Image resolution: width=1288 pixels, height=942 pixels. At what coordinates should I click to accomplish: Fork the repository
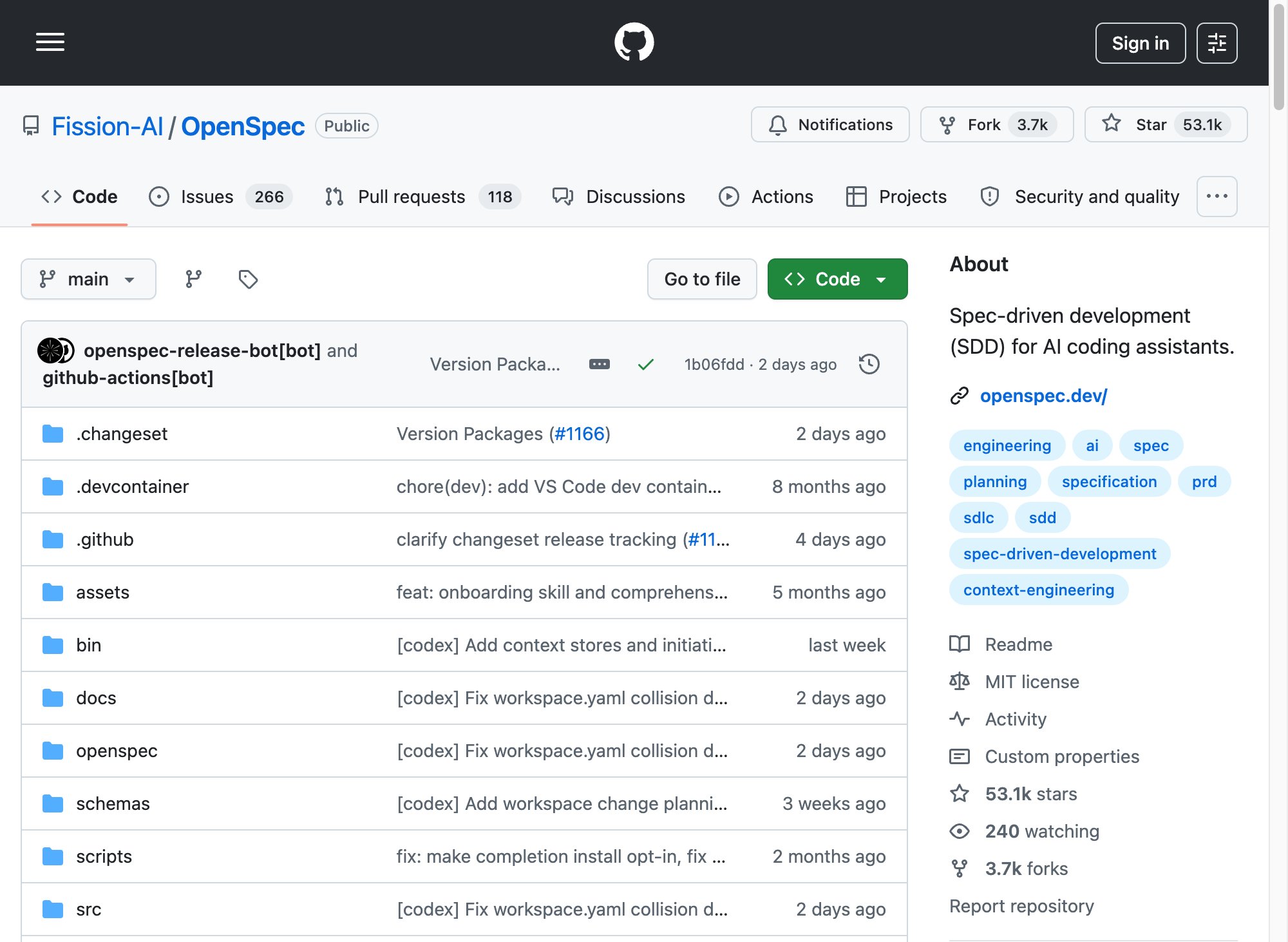pos(997,124)
